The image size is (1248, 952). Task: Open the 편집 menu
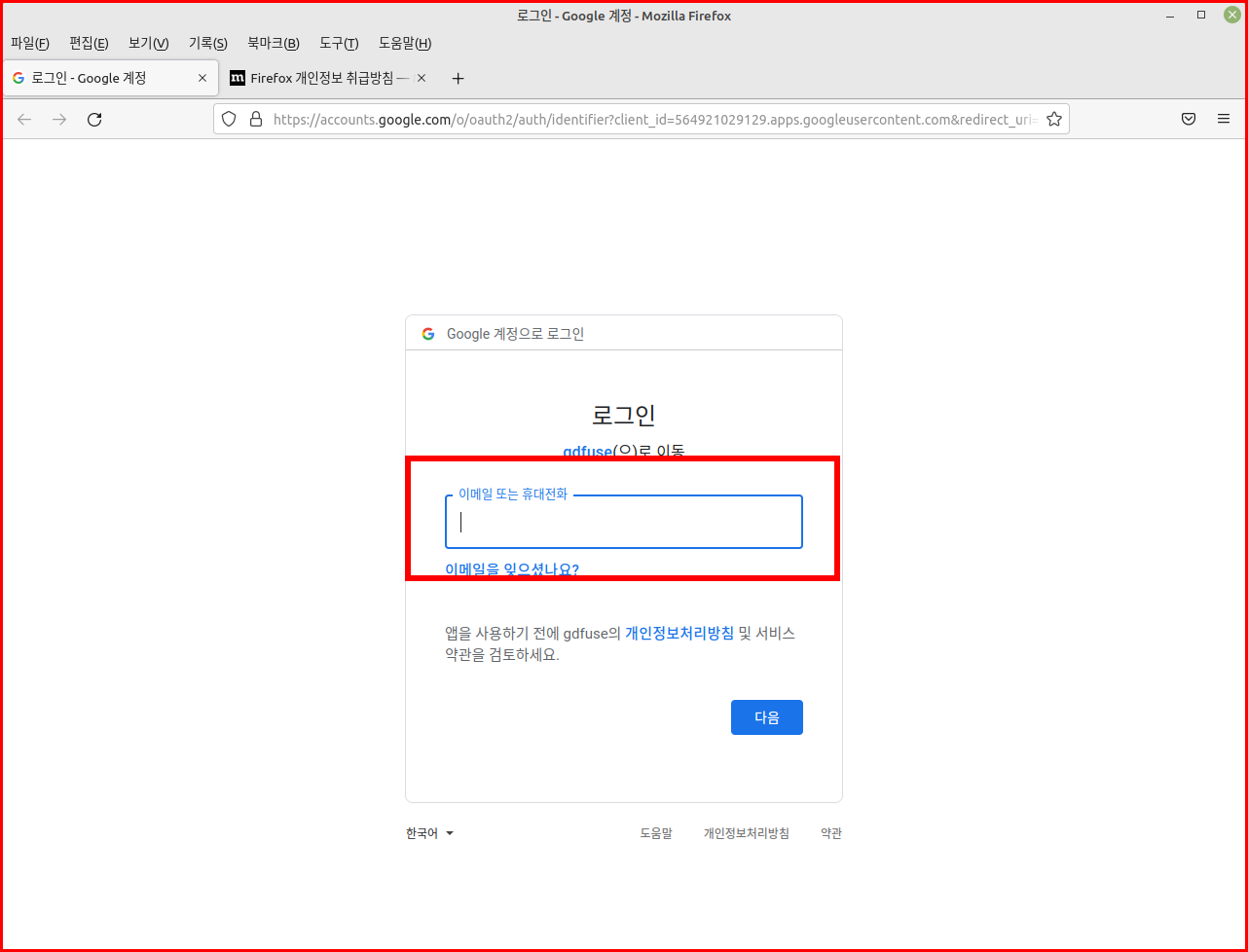(89, 43)
